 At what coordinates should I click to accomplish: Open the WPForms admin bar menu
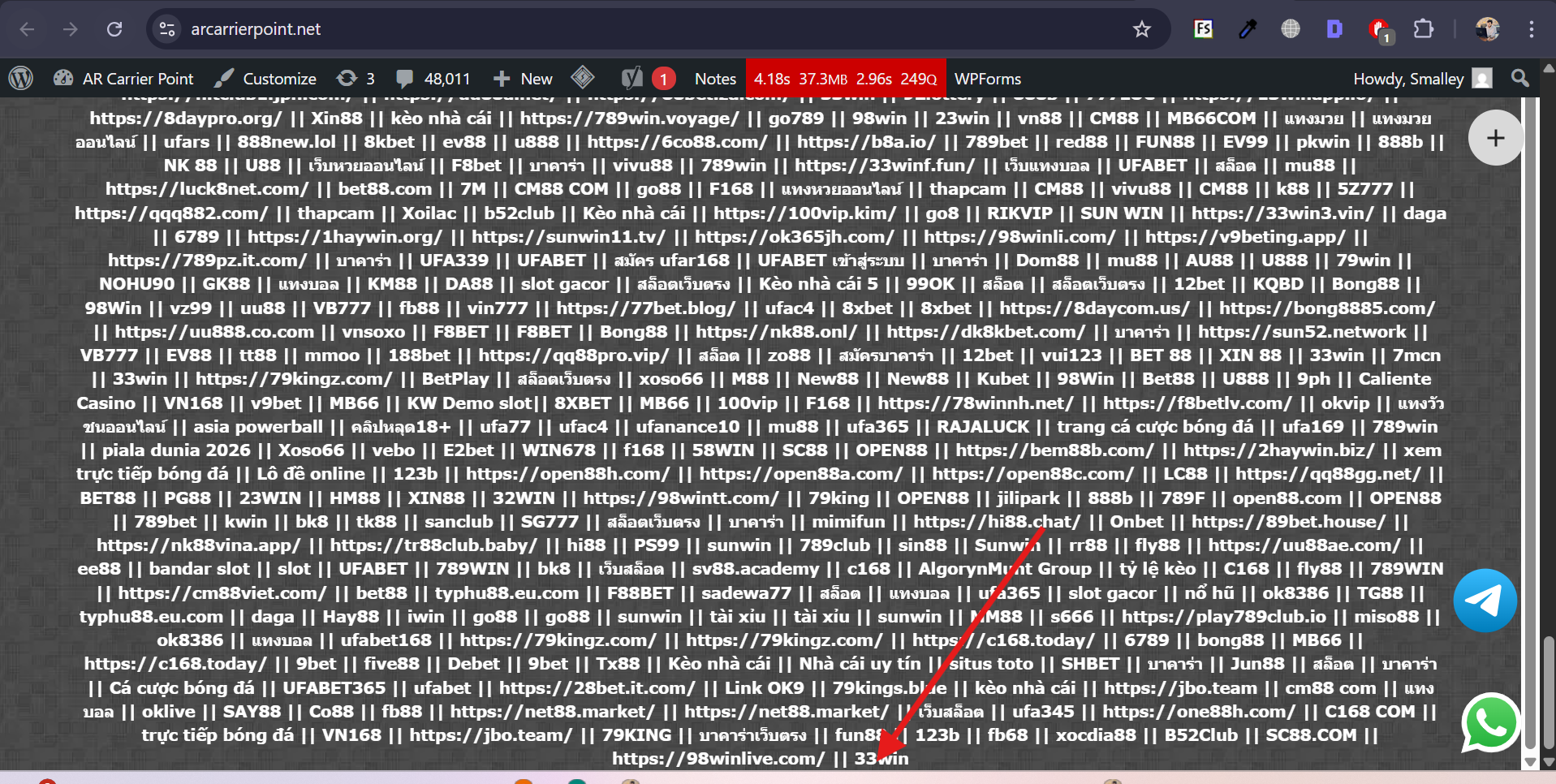(988, 79)
